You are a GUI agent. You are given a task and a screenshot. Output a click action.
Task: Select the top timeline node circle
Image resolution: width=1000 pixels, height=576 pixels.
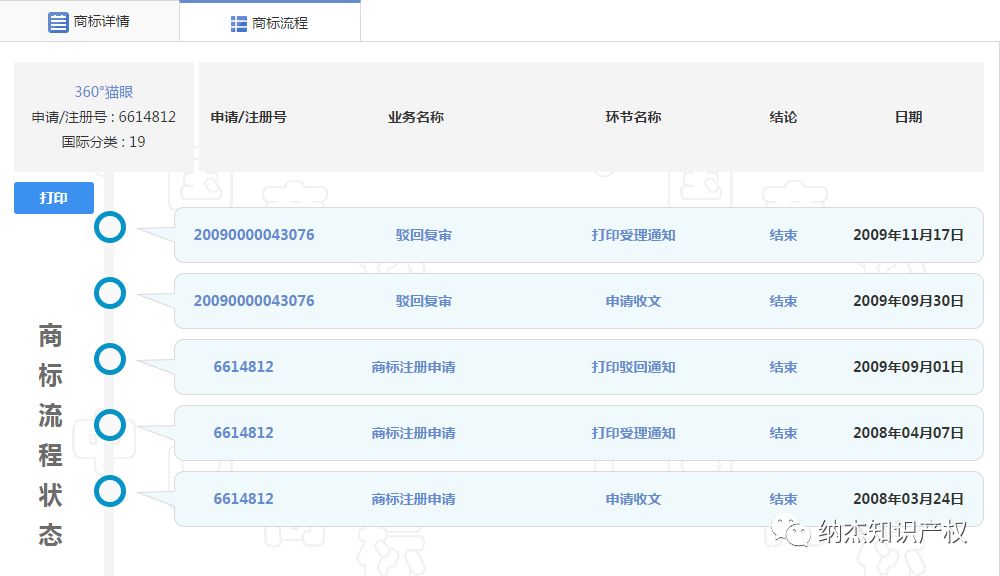click(110, 227)
